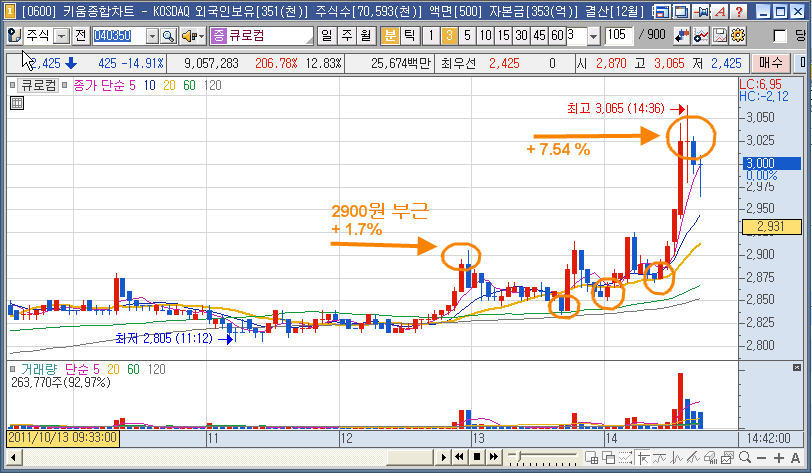Open the 주식 market type dropdown
Viewport: 812px width, 473px height.
pyautogui.click(x=62, y=36)
